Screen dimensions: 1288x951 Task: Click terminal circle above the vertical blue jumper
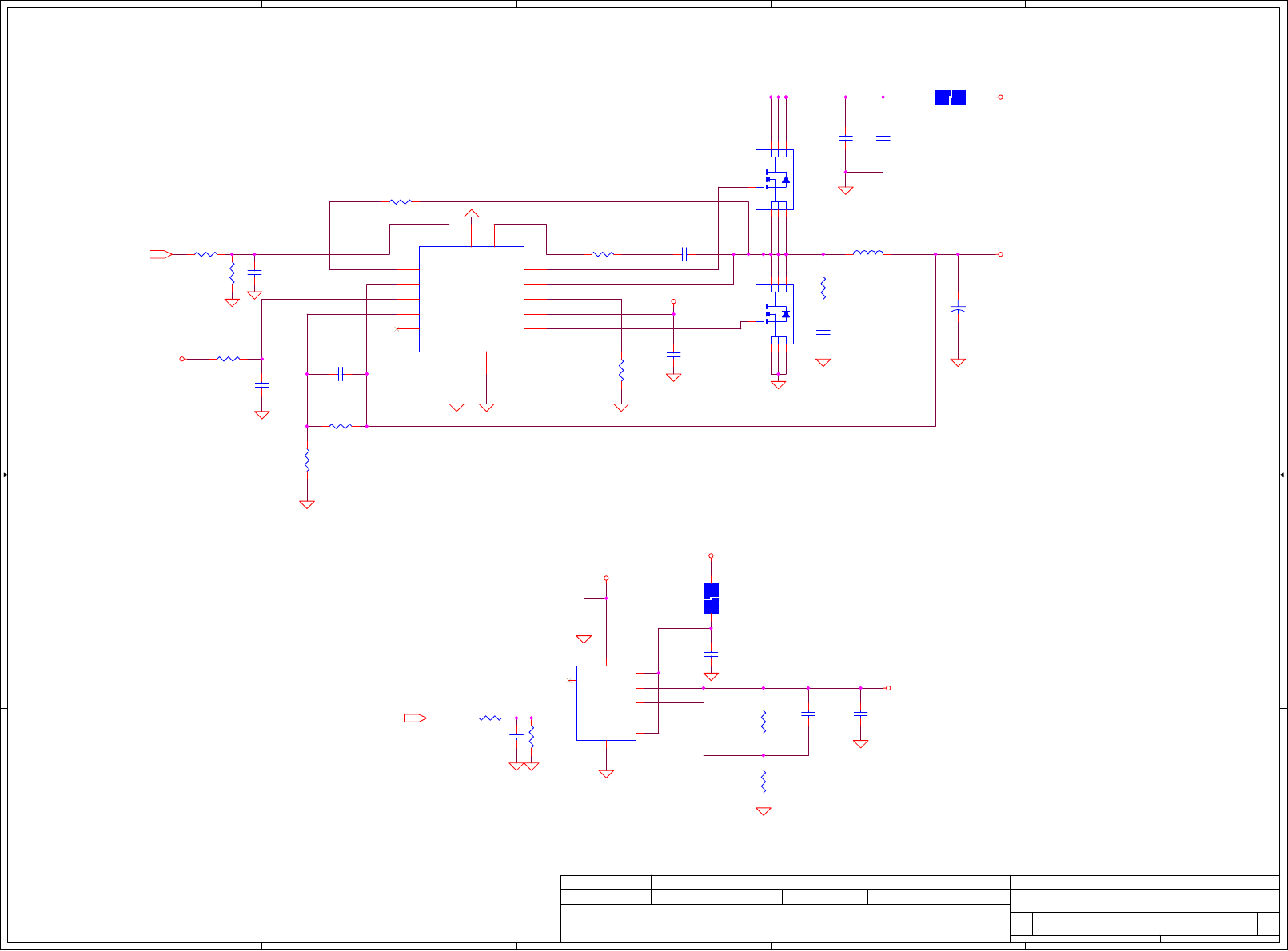click(711, 555)
